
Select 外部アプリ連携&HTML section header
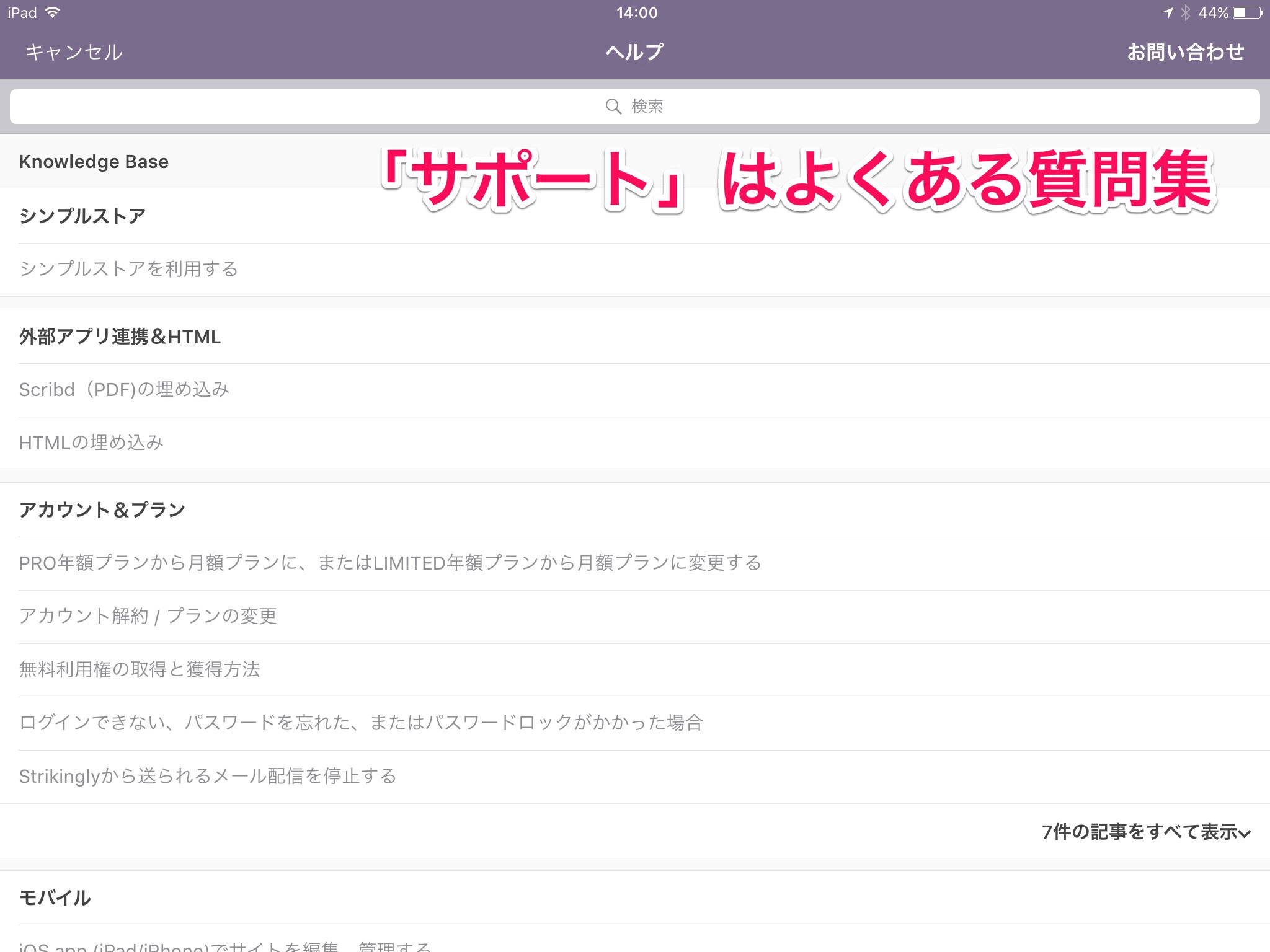click(x=120, y=337)
